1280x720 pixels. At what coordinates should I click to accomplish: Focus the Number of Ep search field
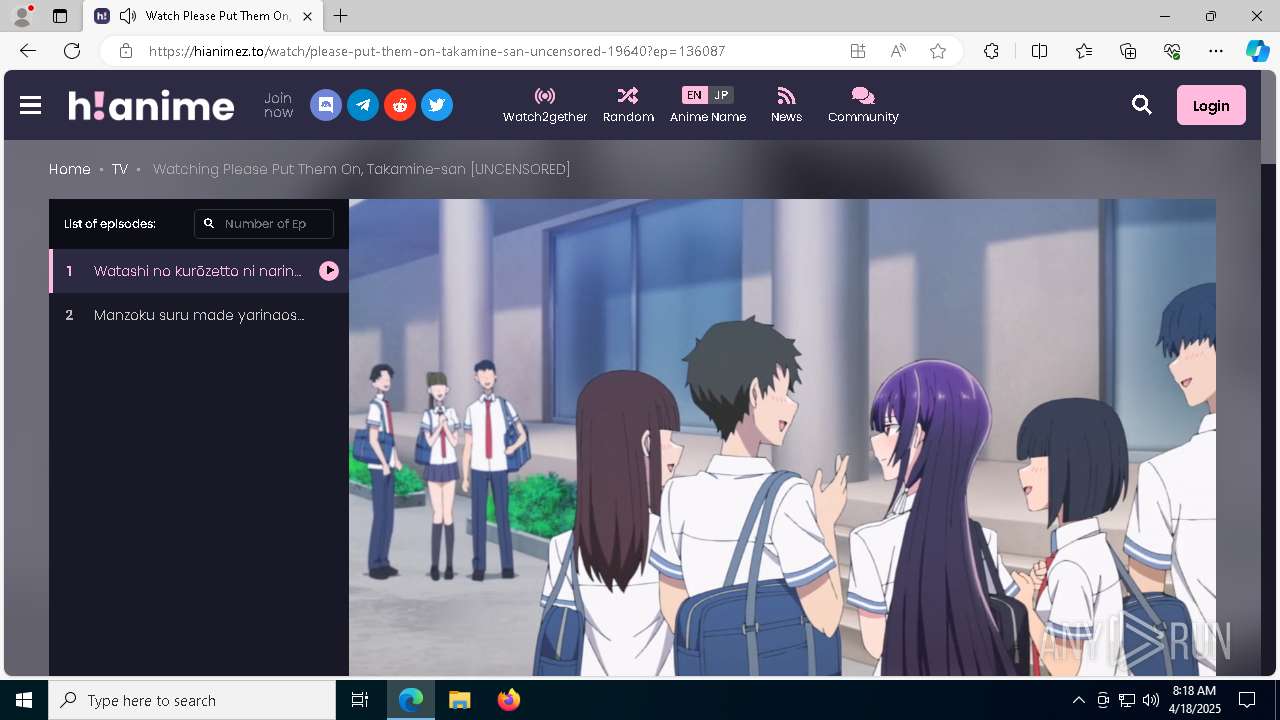tap(264, 224)
